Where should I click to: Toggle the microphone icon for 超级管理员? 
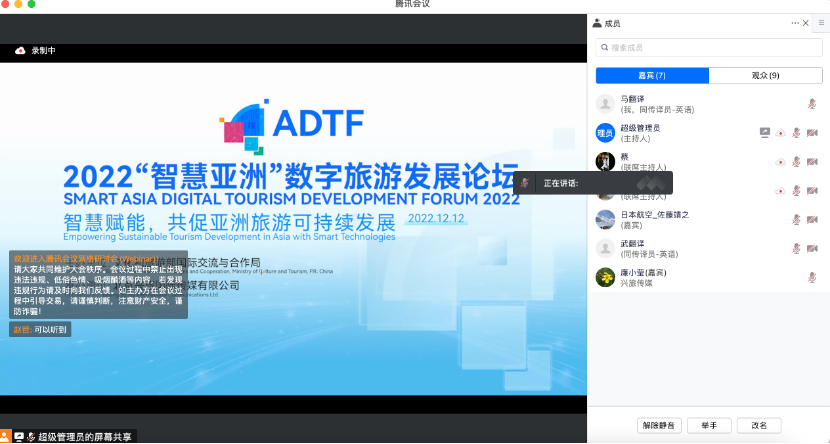click(796, 133)
